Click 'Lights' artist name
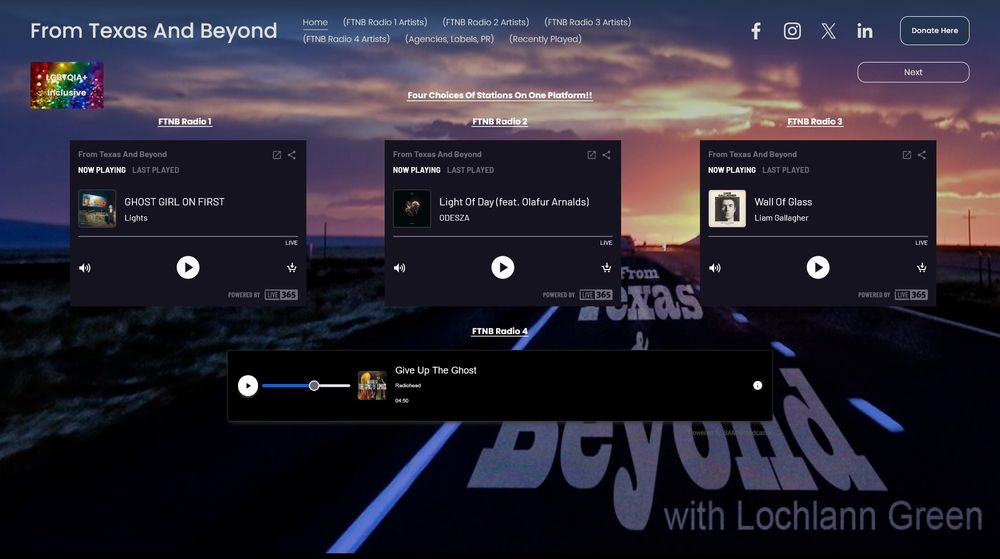The height and width of the screenshot is (559, 1000). (136, 218)
